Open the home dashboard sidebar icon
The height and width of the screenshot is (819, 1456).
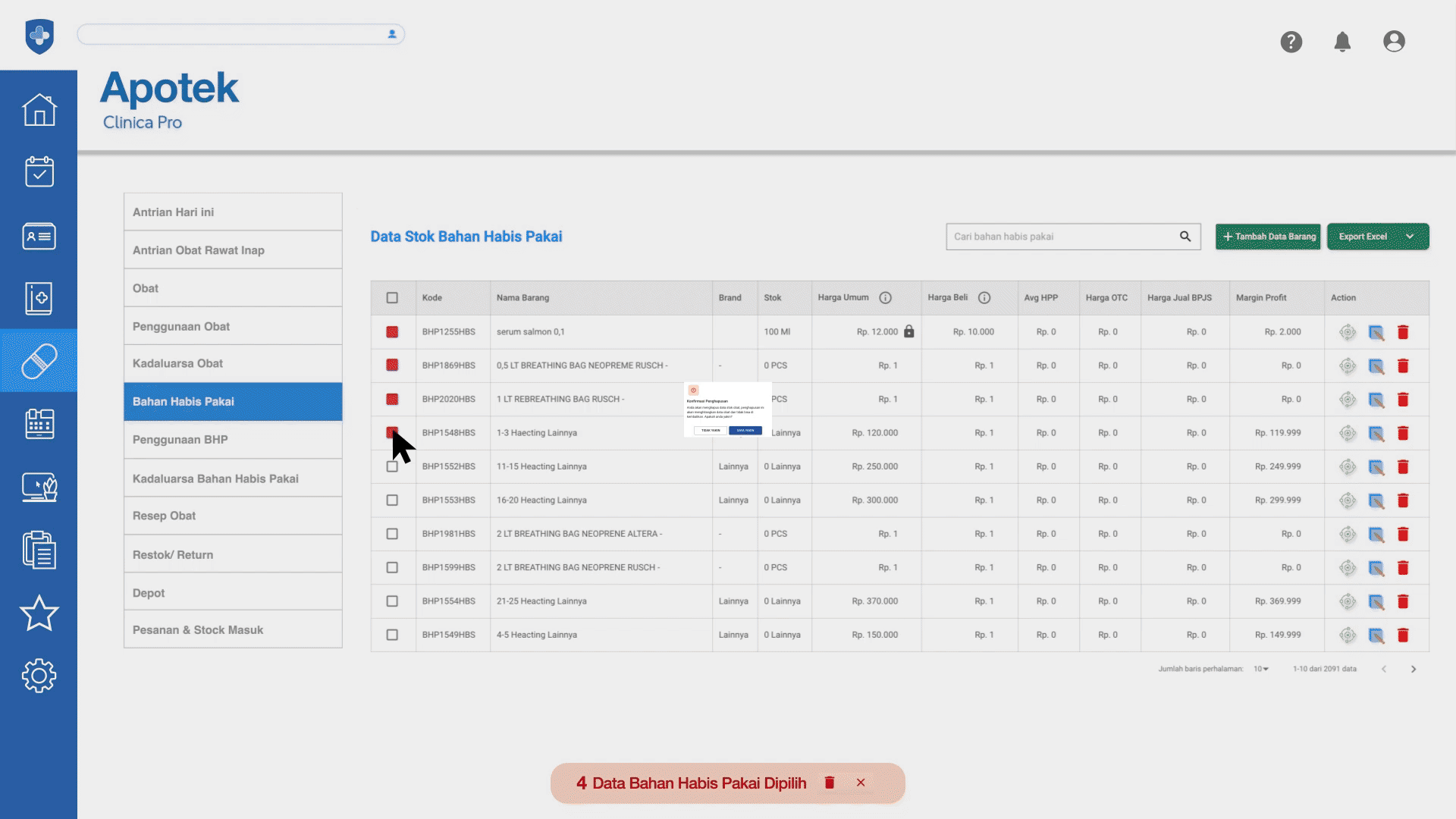[39, 110]
